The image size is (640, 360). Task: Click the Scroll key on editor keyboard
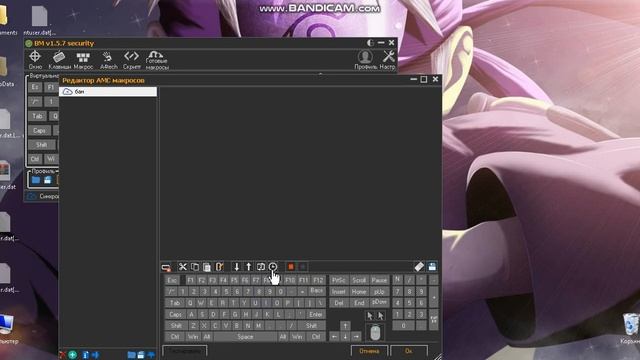point(359,280)
